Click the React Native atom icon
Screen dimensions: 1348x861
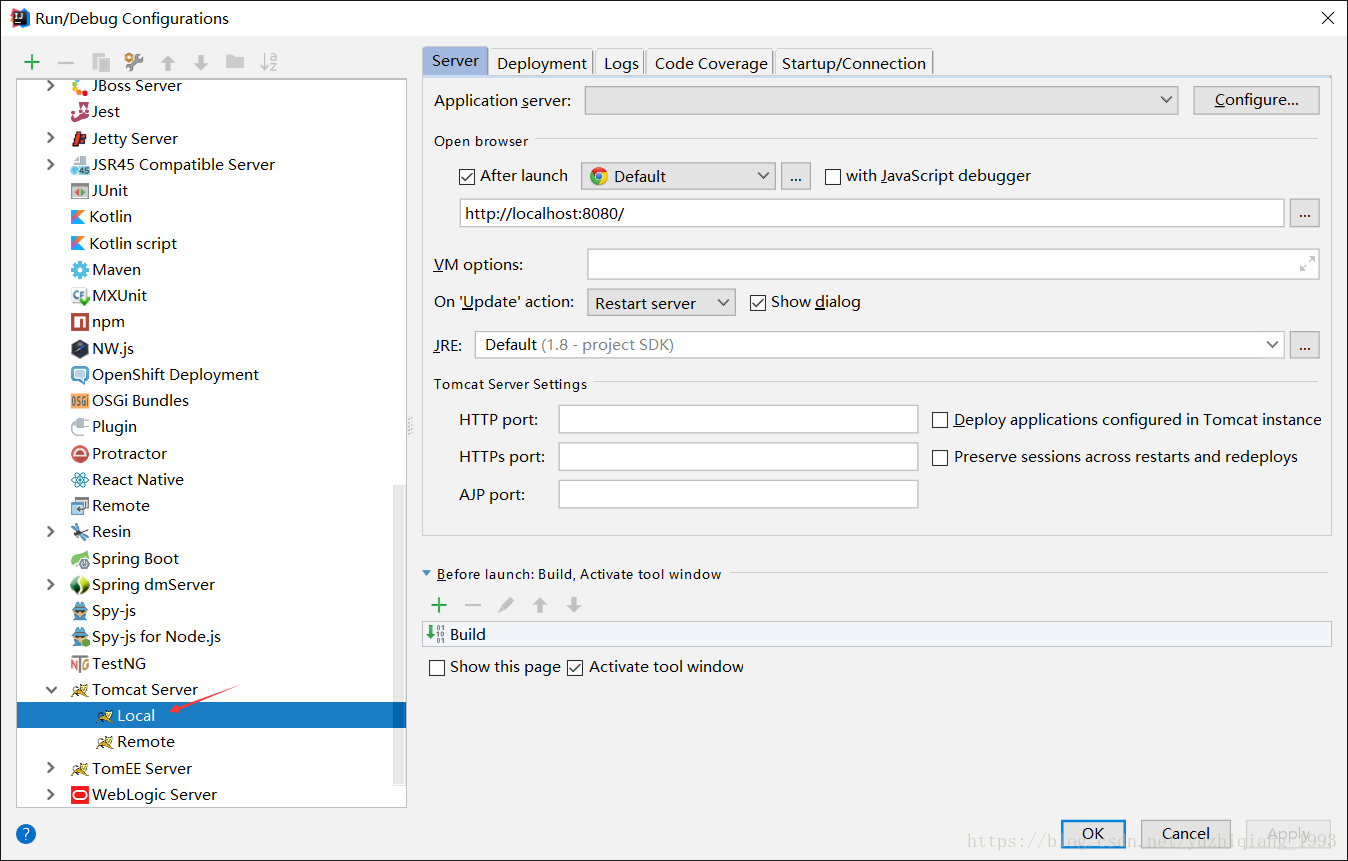click(80, 480)
